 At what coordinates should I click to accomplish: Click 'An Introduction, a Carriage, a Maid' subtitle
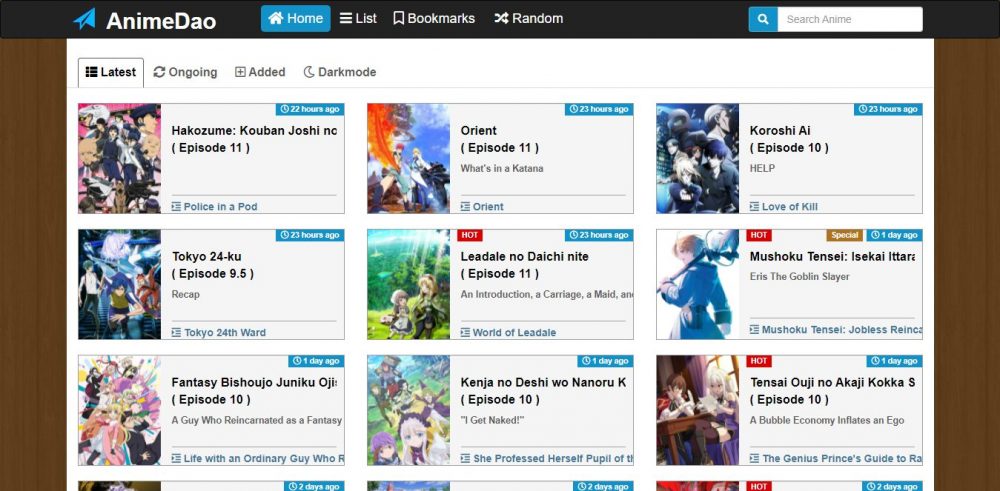pos(547,295)
